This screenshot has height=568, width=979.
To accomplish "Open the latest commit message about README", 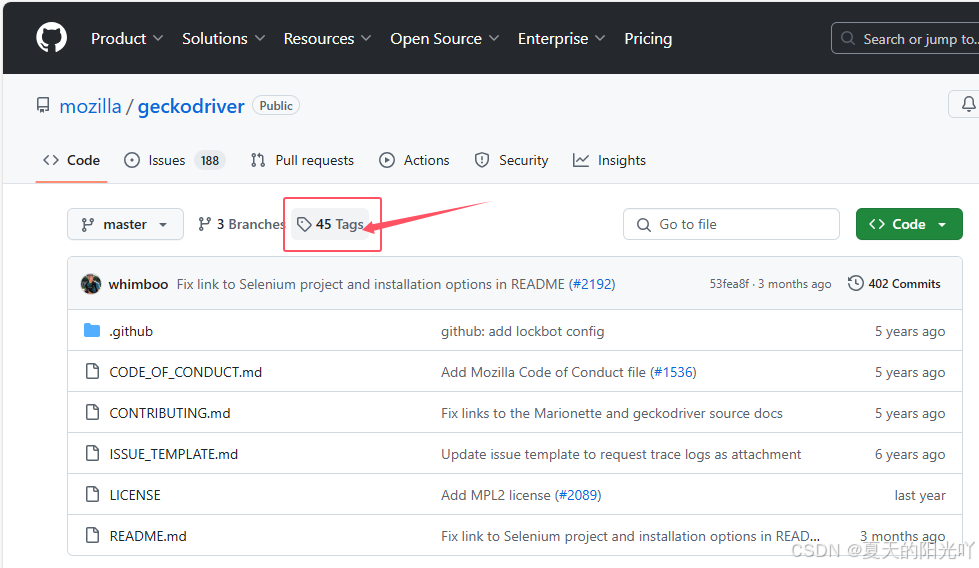I will 372,284.
